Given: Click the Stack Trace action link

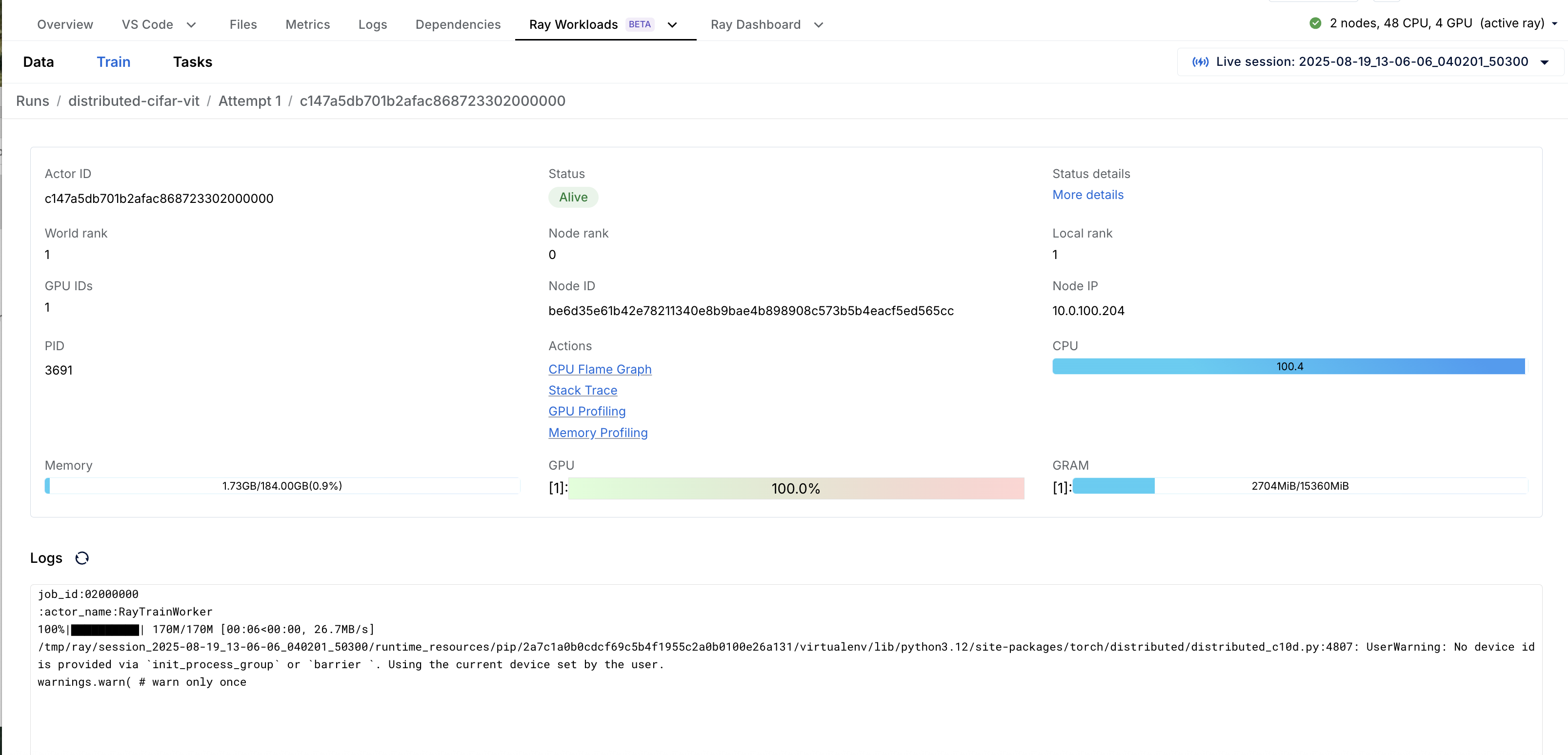Looking at the screenshot, I should point(583,391).
